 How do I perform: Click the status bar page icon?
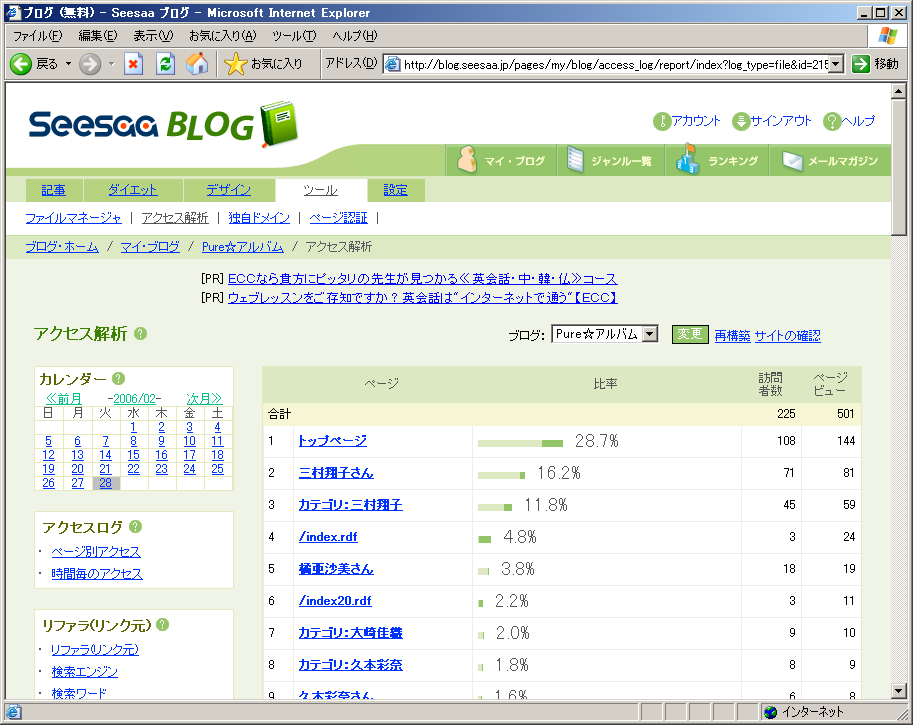point(13,712)
